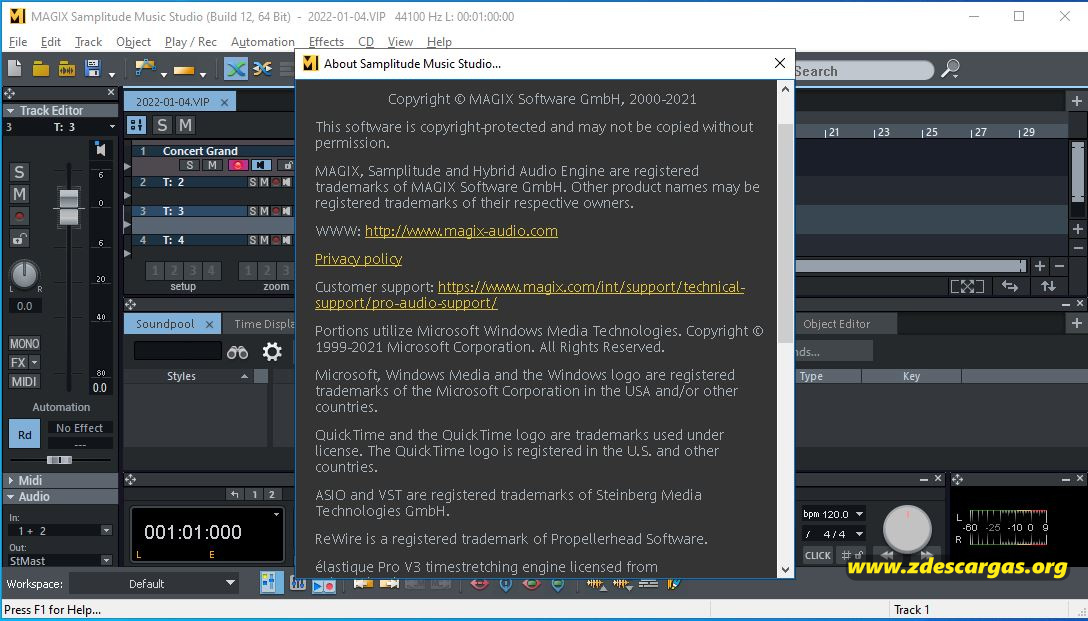
Task: Click the red lips icon in bottom toolbar
Action: click(479, 584)
